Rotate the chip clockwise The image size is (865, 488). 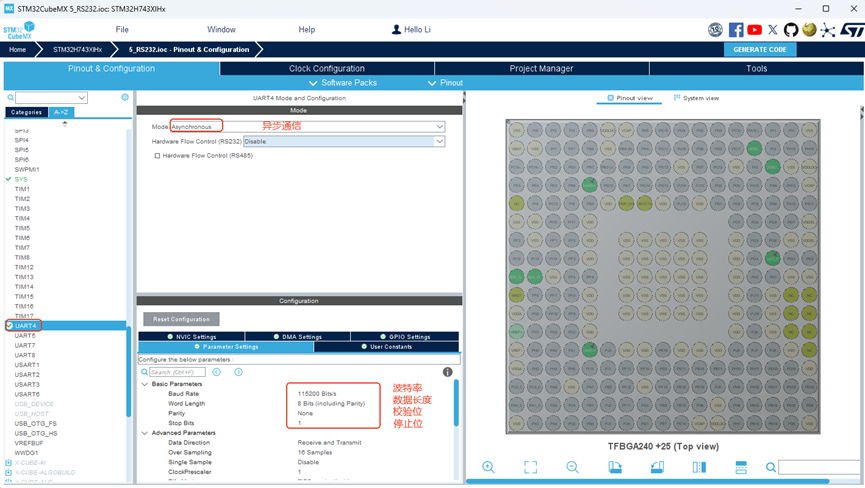615,467
